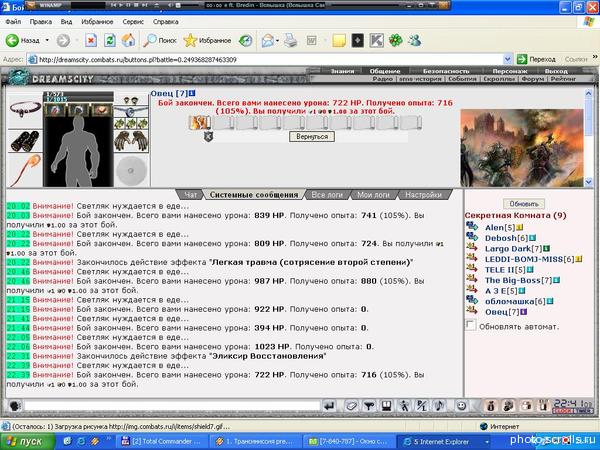Screen dimensions: 600x450
Task: Go to the Home page icon
Action: (x=129, y=40)
